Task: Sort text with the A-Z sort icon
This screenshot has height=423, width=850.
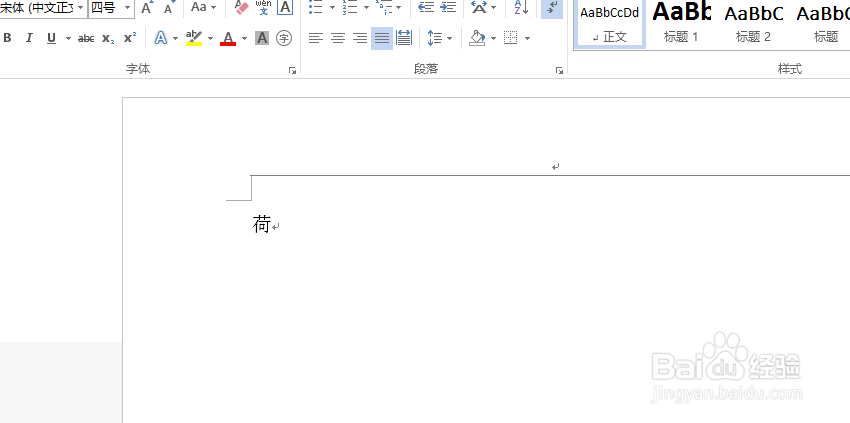Action: [x=521, y=8]
